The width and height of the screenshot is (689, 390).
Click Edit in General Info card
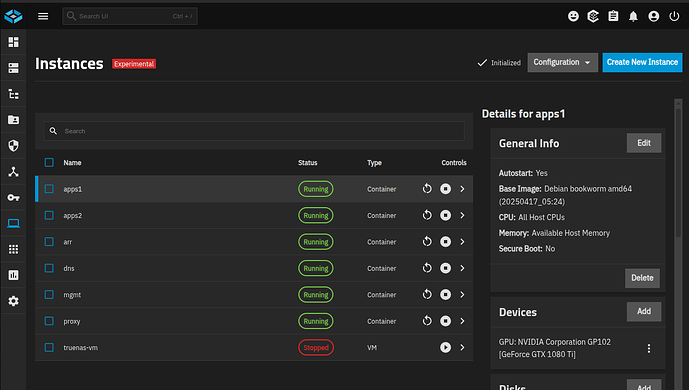(644, 143)
